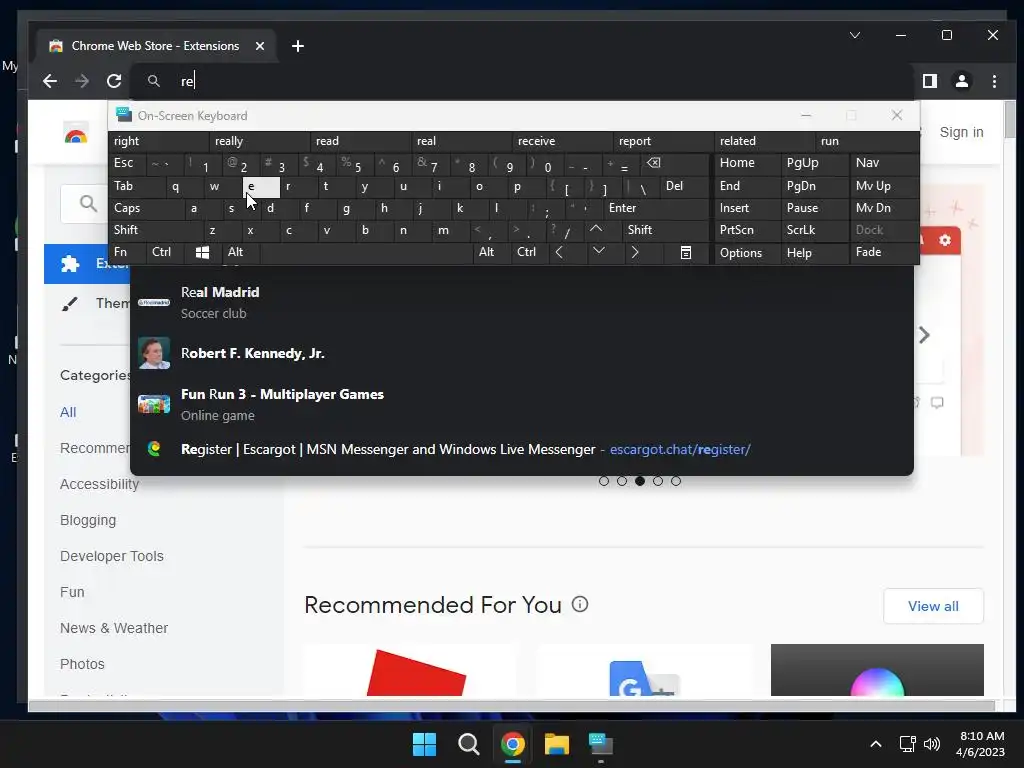Open the Photos category
This screenshot has height=768, width=1024.
pyautogui.click(x=82, y=664)
